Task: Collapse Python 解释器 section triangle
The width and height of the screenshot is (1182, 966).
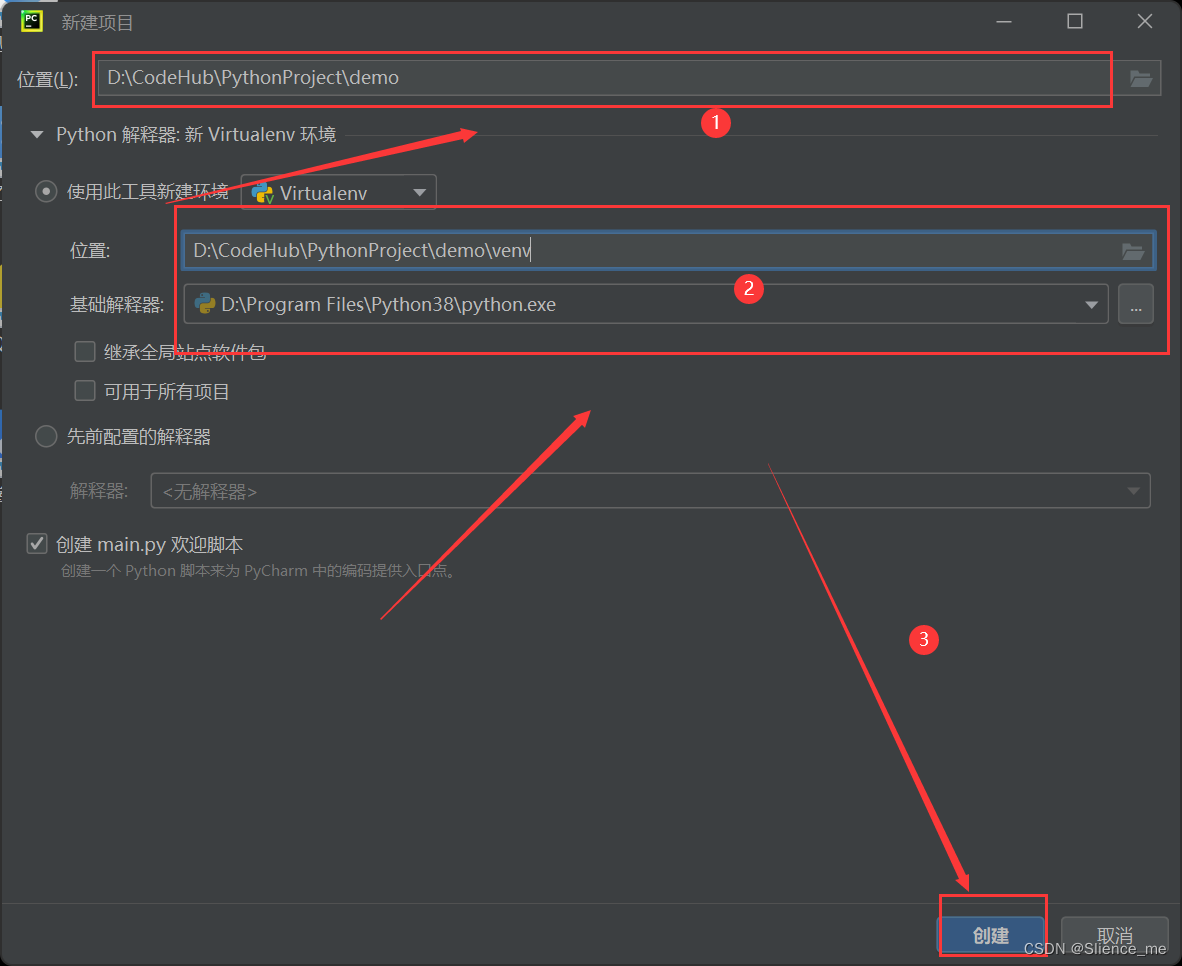Action: (36, 135)
